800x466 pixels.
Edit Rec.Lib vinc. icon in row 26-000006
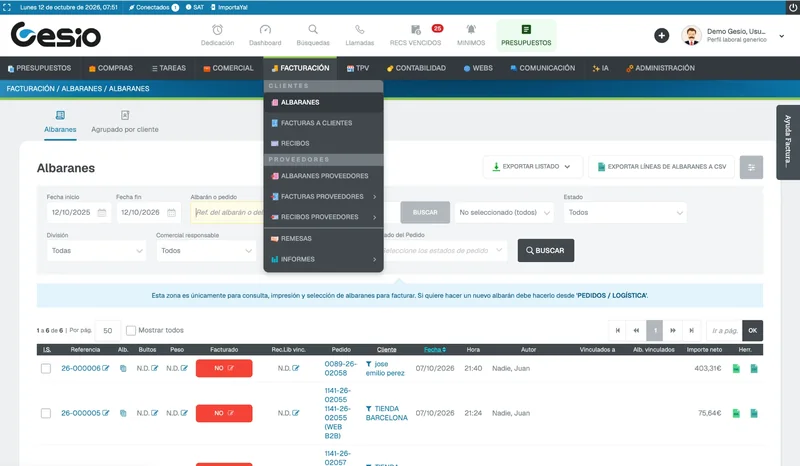click(296, 368)
